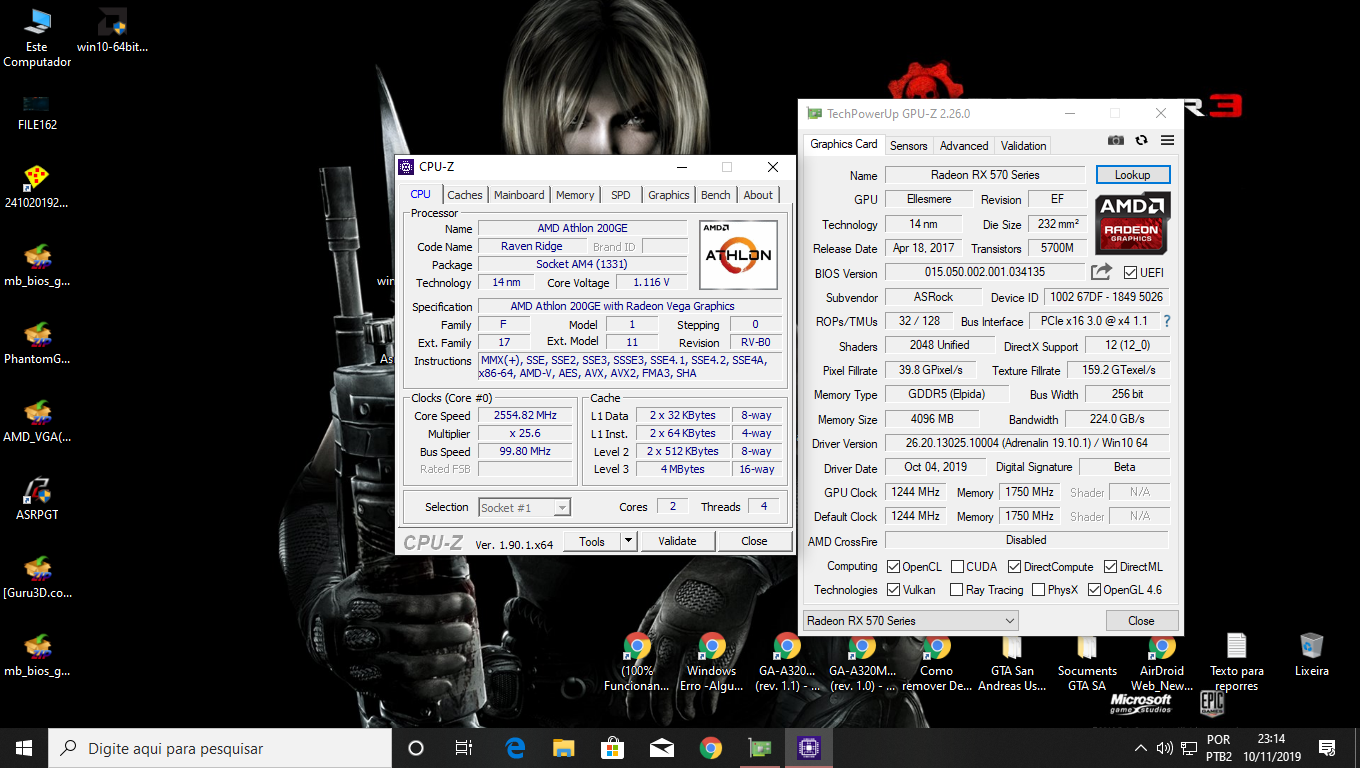
Task: Show hidden system tray icons
Action: pyautogui.click(x=1141, y=748)
